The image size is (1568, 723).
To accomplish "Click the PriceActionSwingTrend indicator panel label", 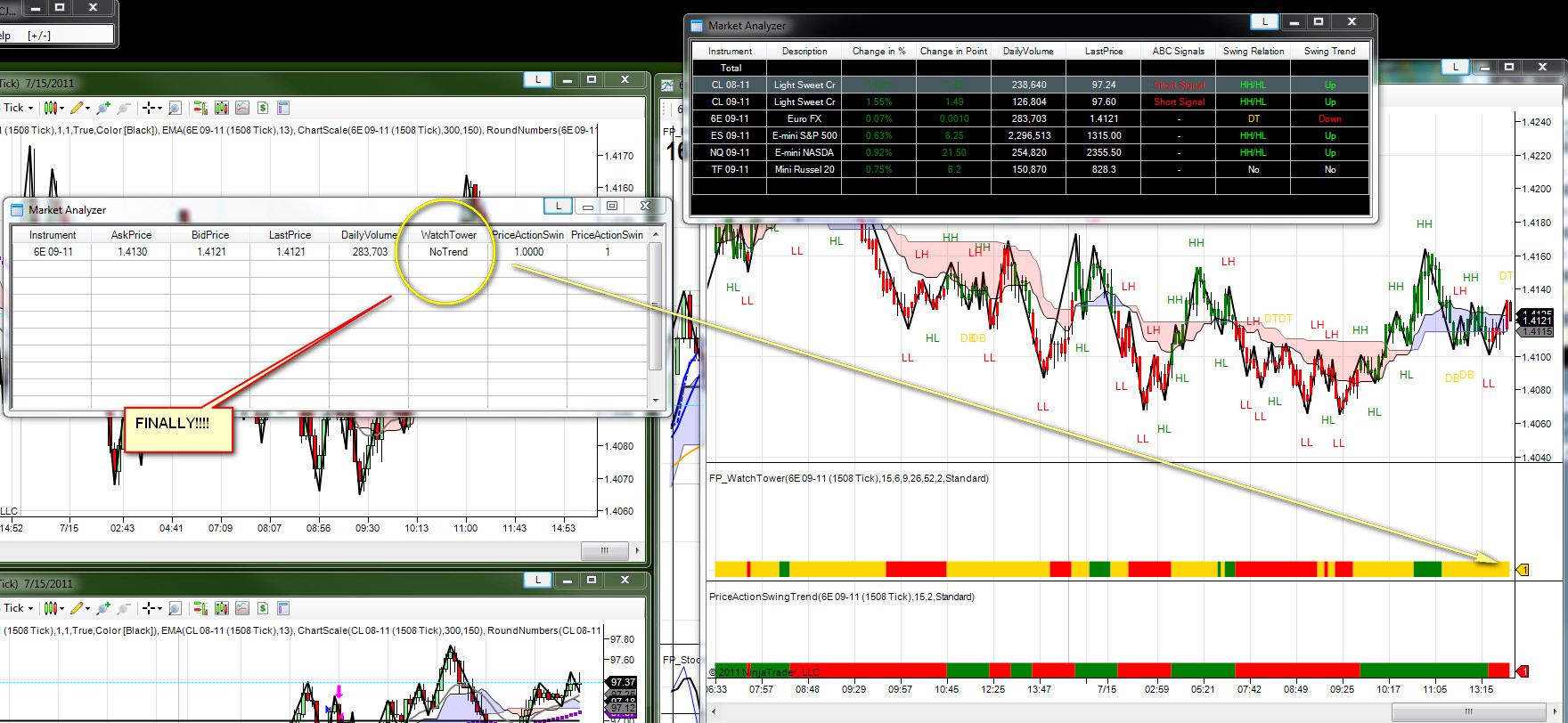I will click(841, 597).
